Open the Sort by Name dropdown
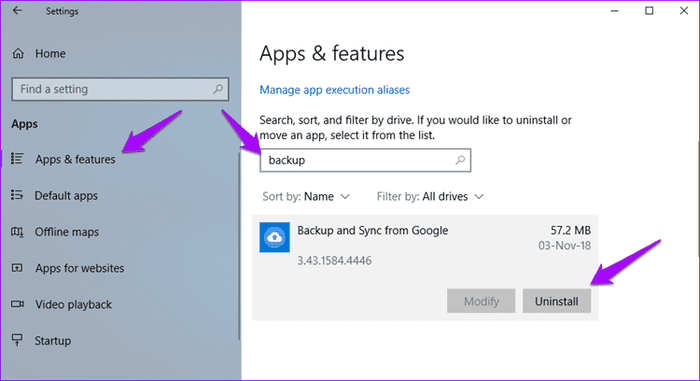 tap(306, 197)
